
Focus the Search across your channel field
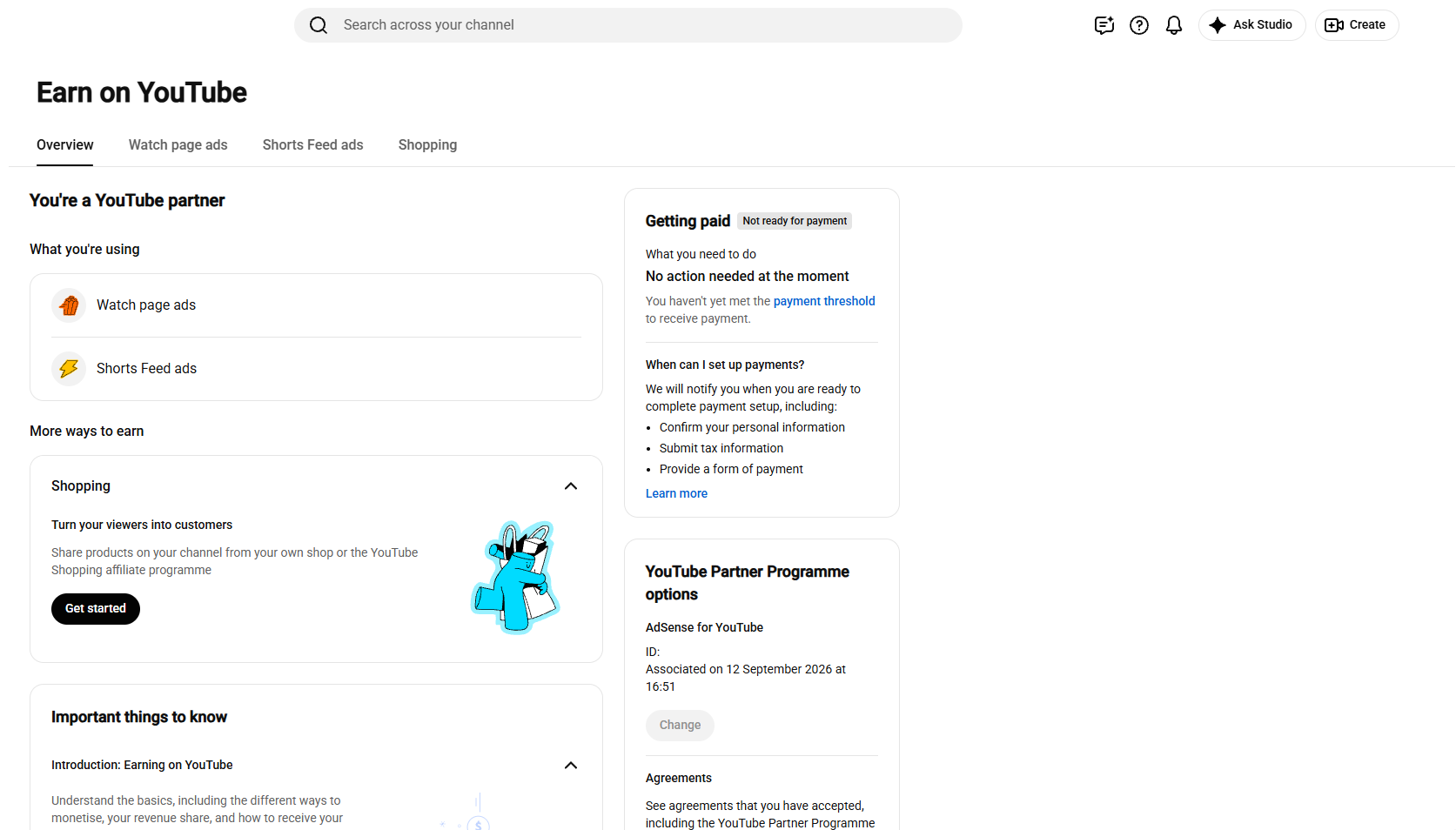[628, 25]
